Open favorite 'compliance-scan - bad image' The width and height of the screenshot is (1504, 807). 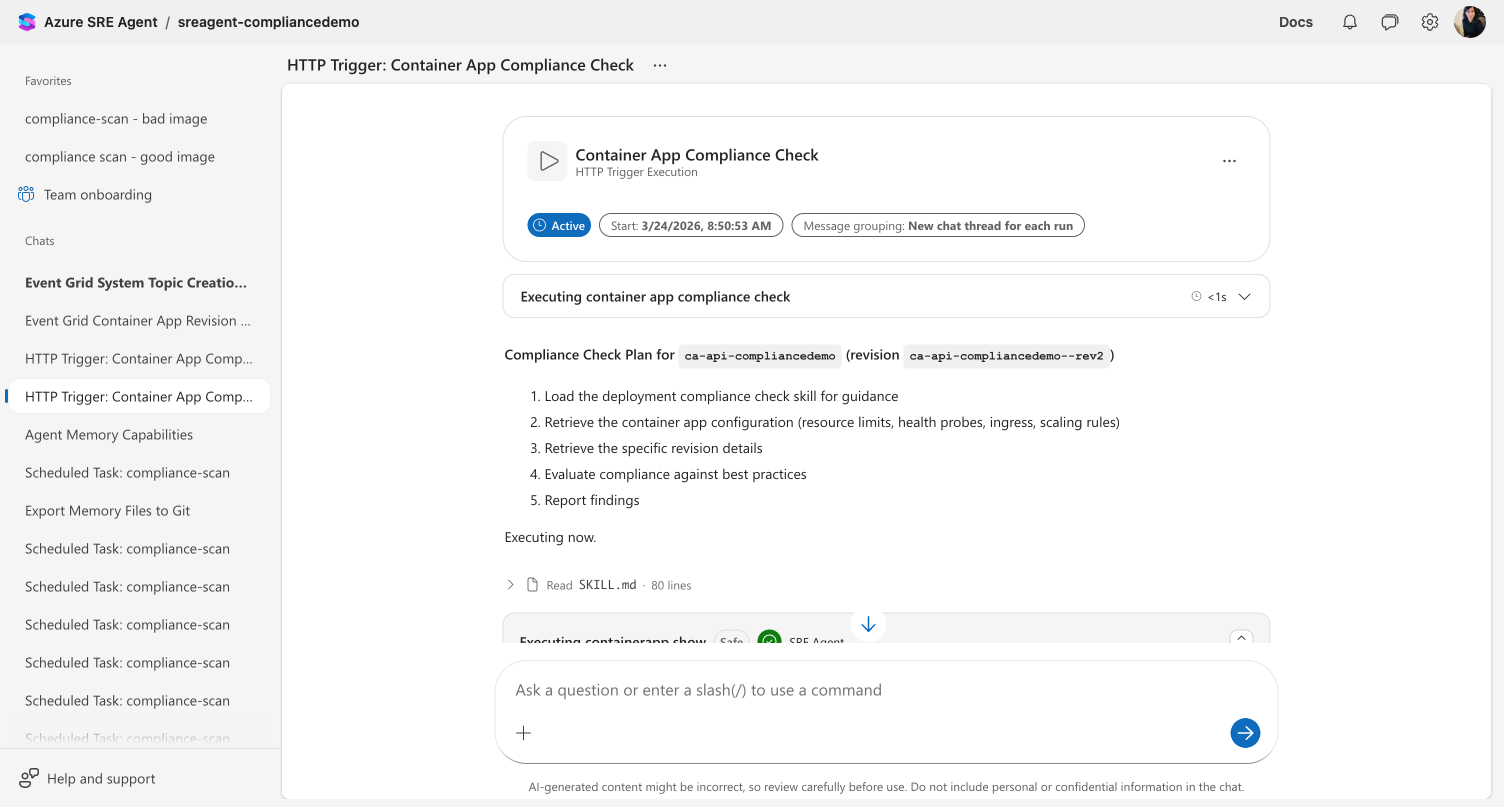coord(116,119)
